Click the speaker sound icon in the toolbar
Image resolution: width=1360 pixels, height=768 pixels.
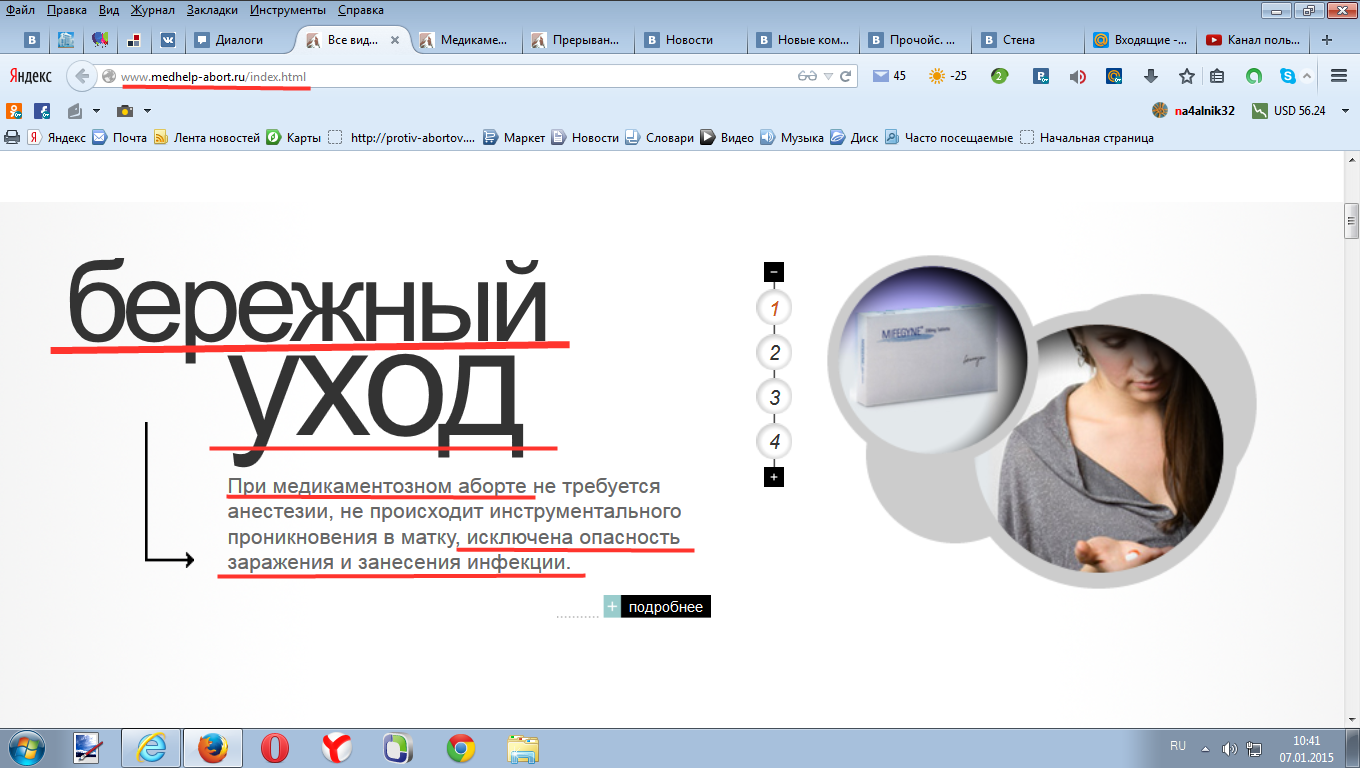click(1077, 76)
